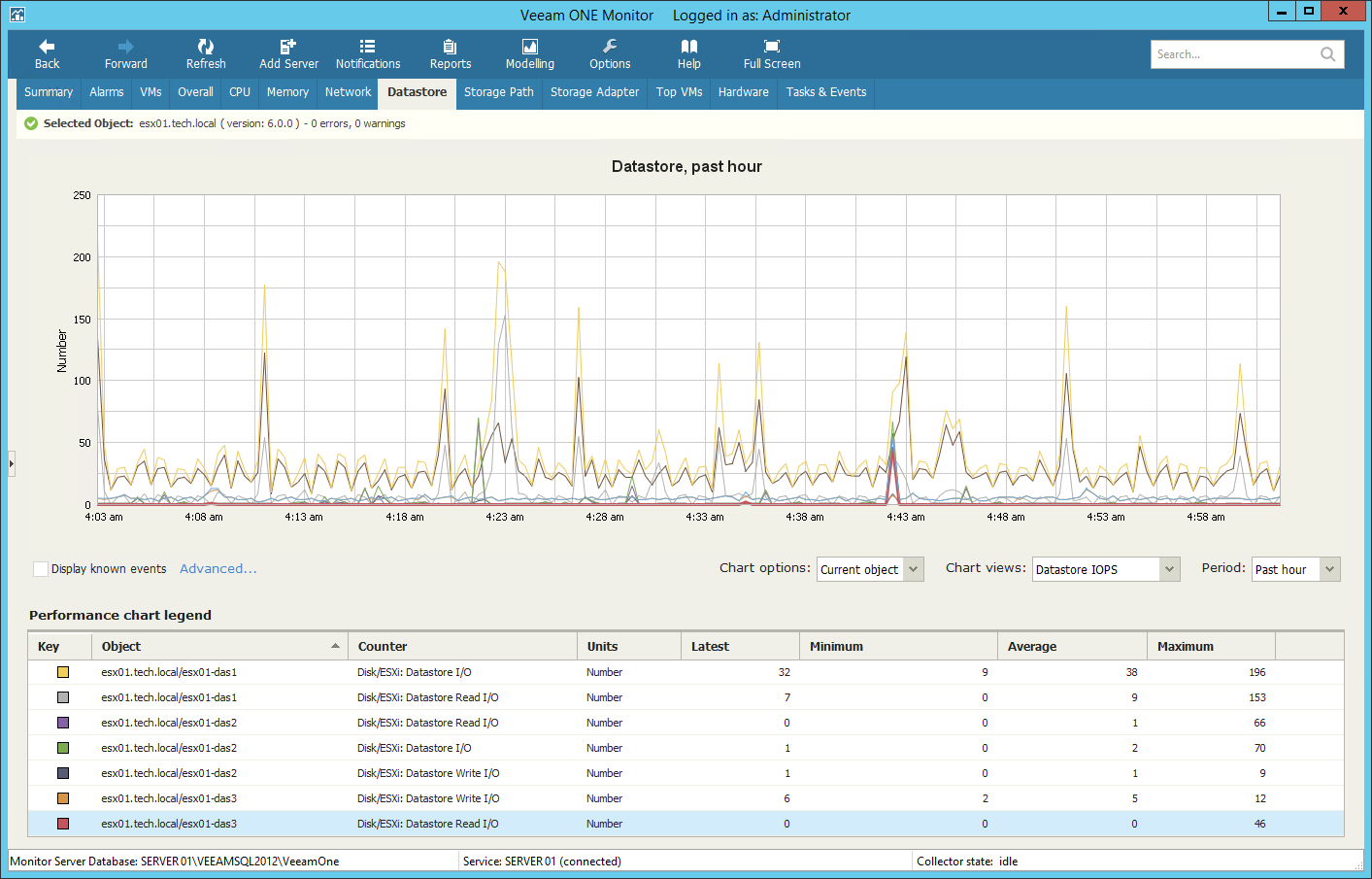Open the Storage Adapter tab
Image resolution: width=1372 pixels, height=879 pixels.
coord(595,92)
